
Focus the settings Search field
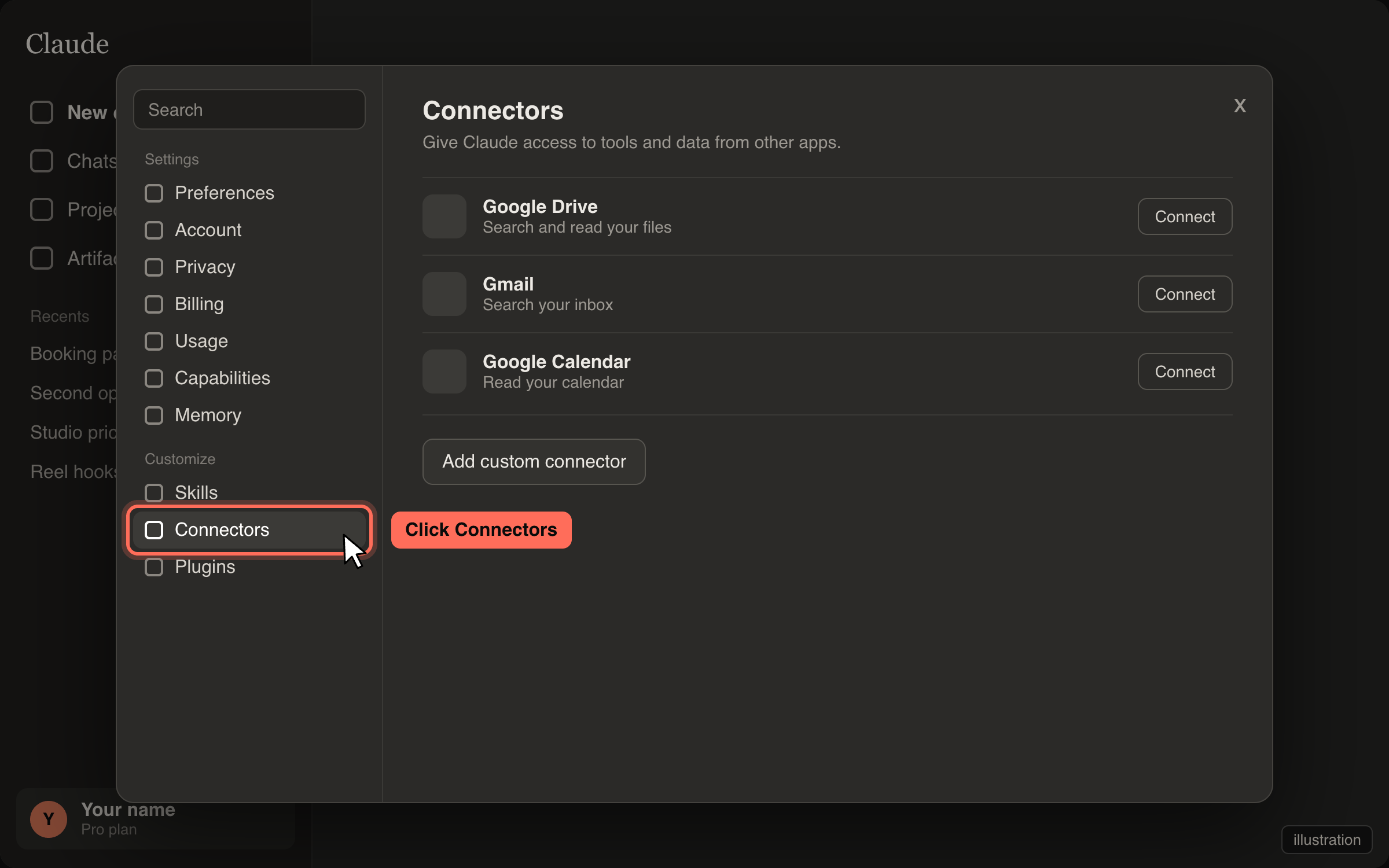pos(249,109)
